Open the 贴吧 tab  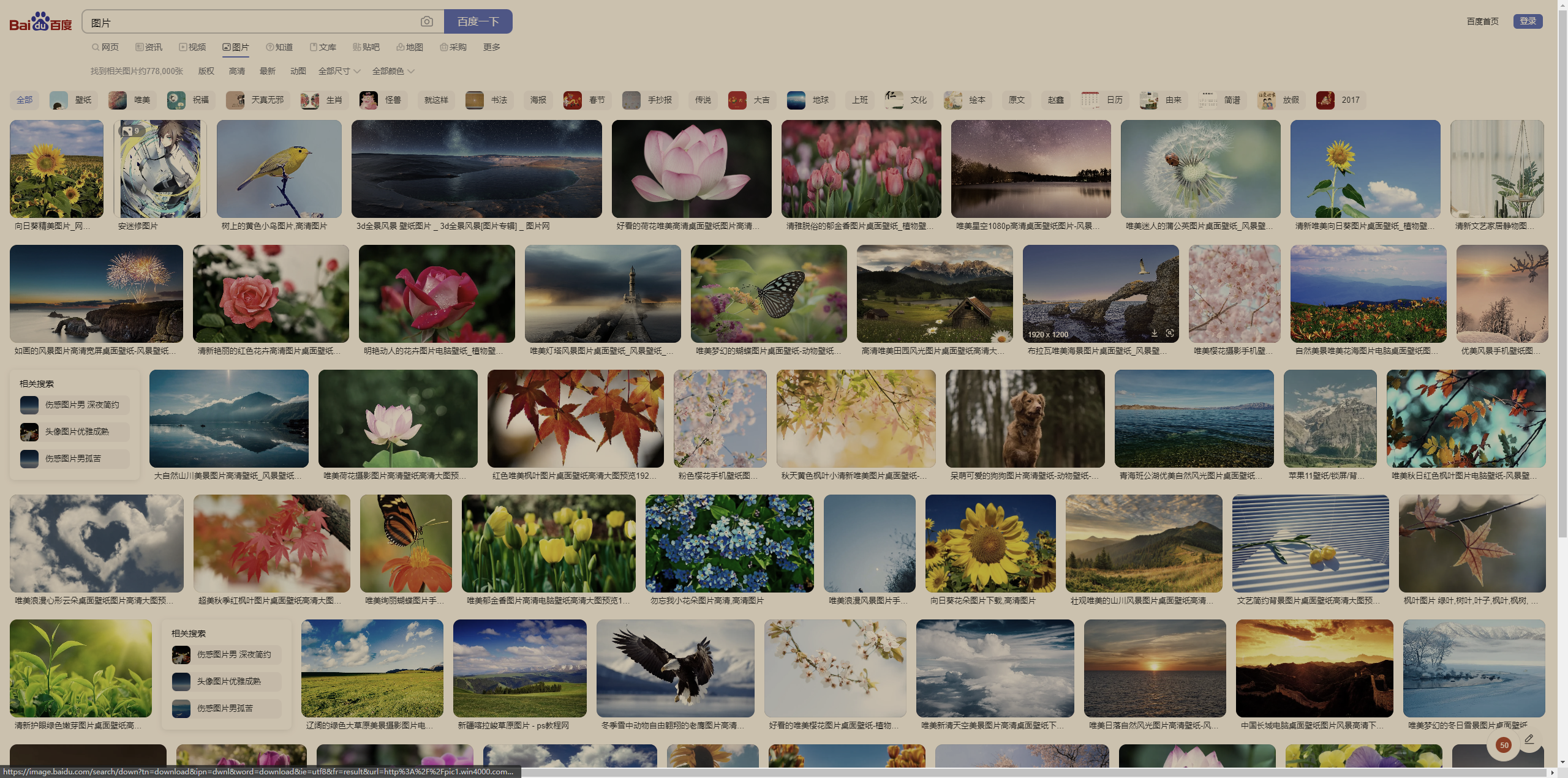366,47
